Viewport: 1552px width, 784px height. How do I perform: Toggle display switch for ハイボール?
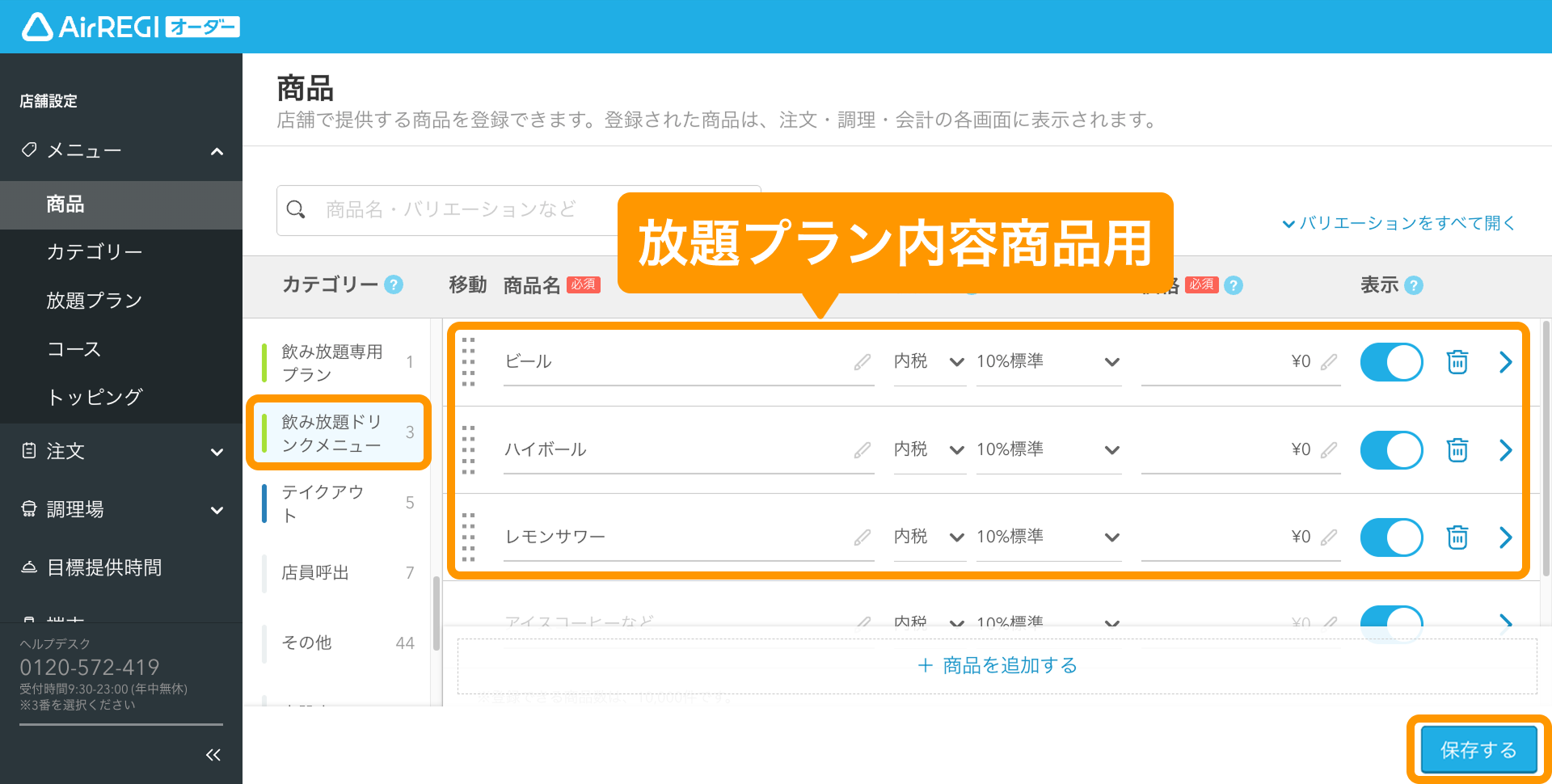[1391, 450]
